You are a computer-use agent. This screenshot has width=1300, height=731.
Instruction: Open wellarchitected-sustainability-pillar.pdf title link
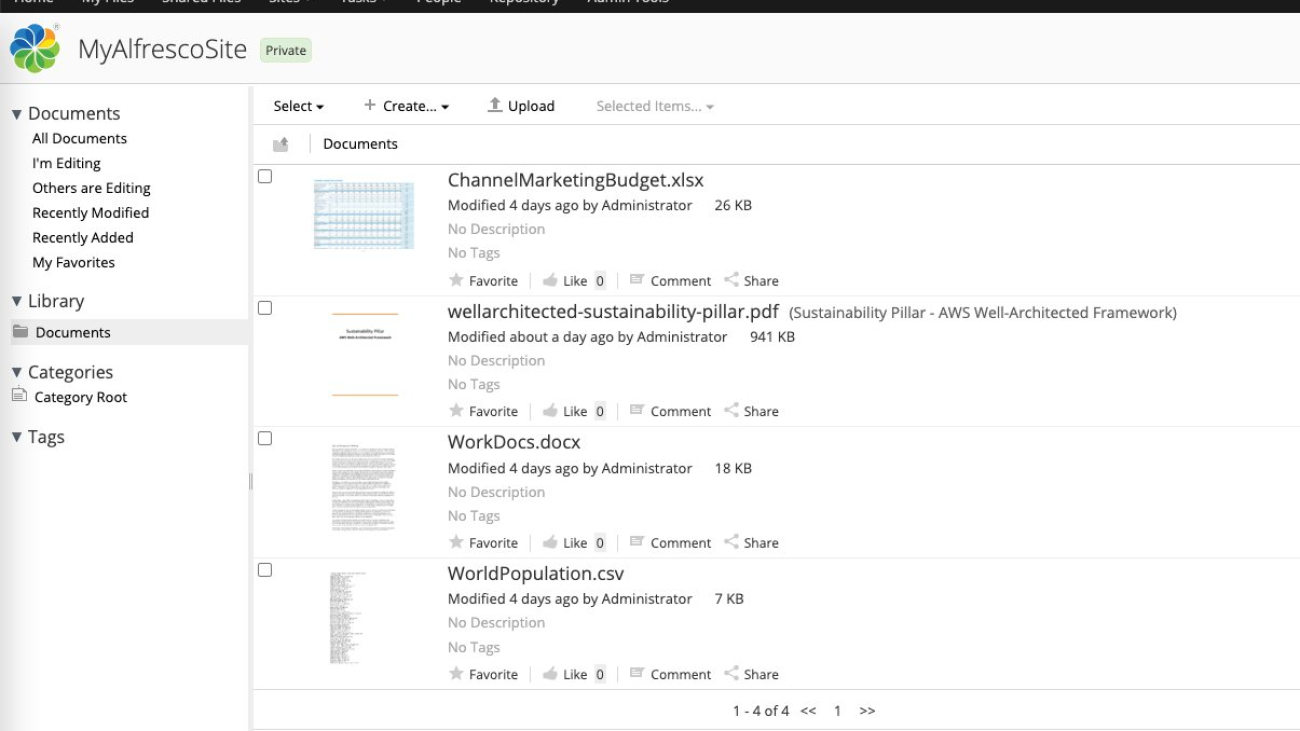(613, 312)
